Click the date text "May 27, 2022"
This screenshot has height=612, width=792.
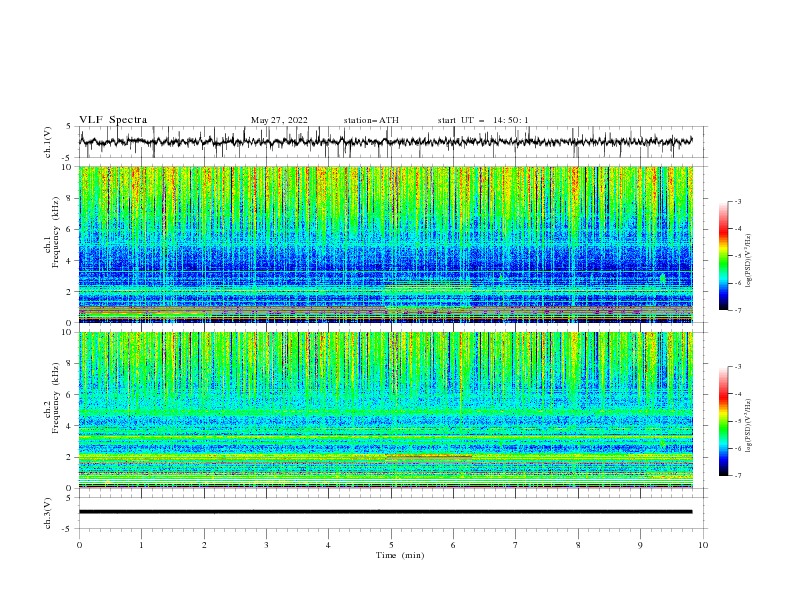coord(279,120)
